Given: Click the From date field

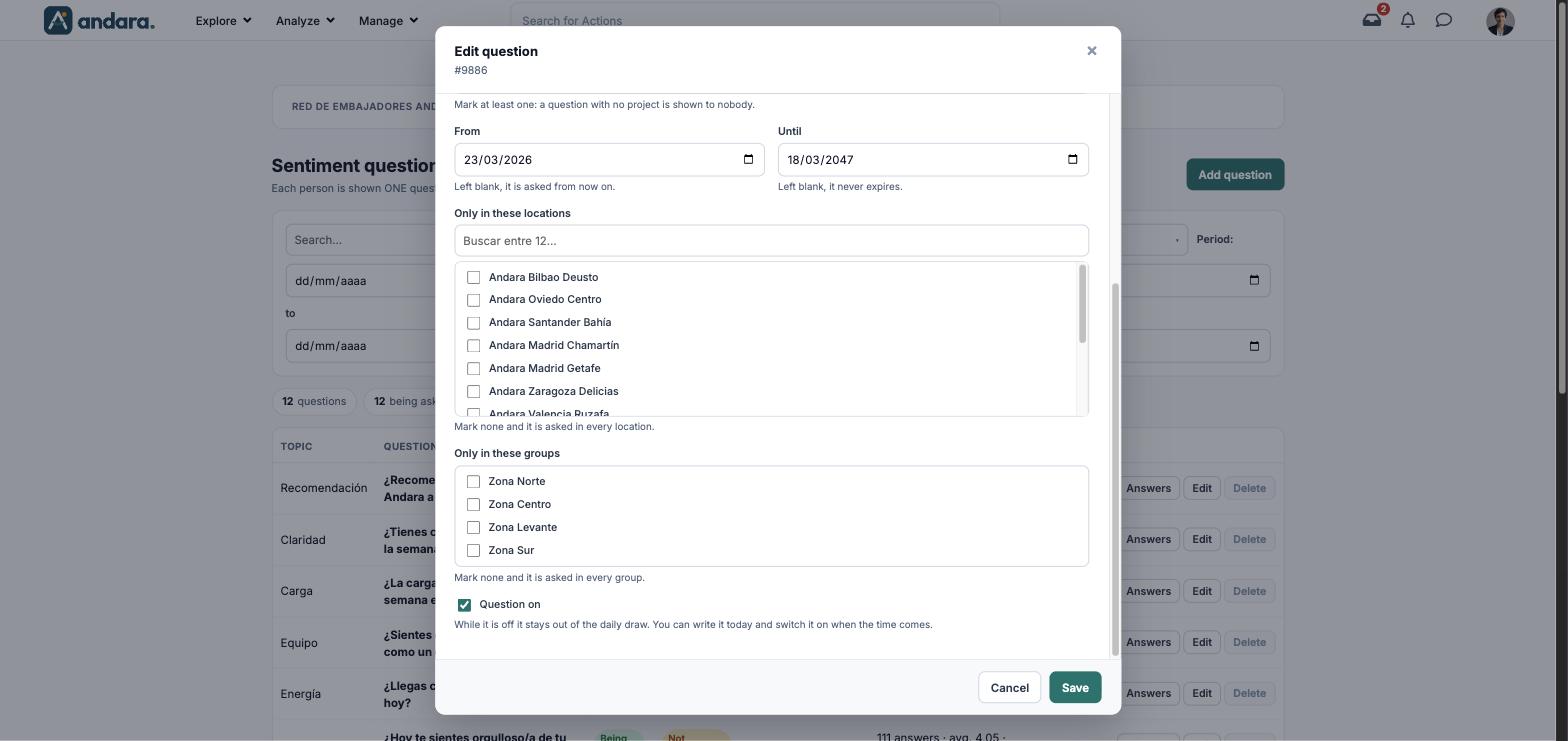Looking at the screenshot, I should pyautogui.click(x=609, y=160).
